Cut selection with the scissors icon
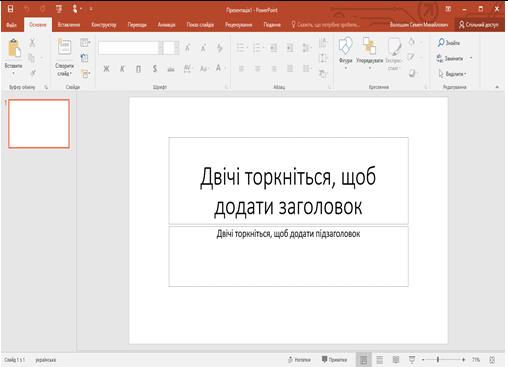This screenshot has height=367, width=508. pyautogui.click(x=32, y=43)
